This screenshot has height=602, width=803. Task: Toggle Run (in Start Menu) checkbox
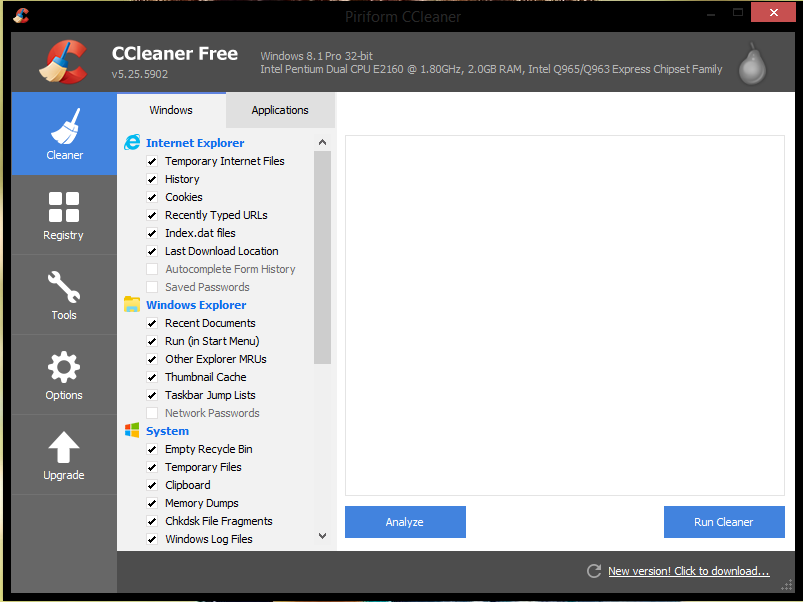[x=152, y=341]
